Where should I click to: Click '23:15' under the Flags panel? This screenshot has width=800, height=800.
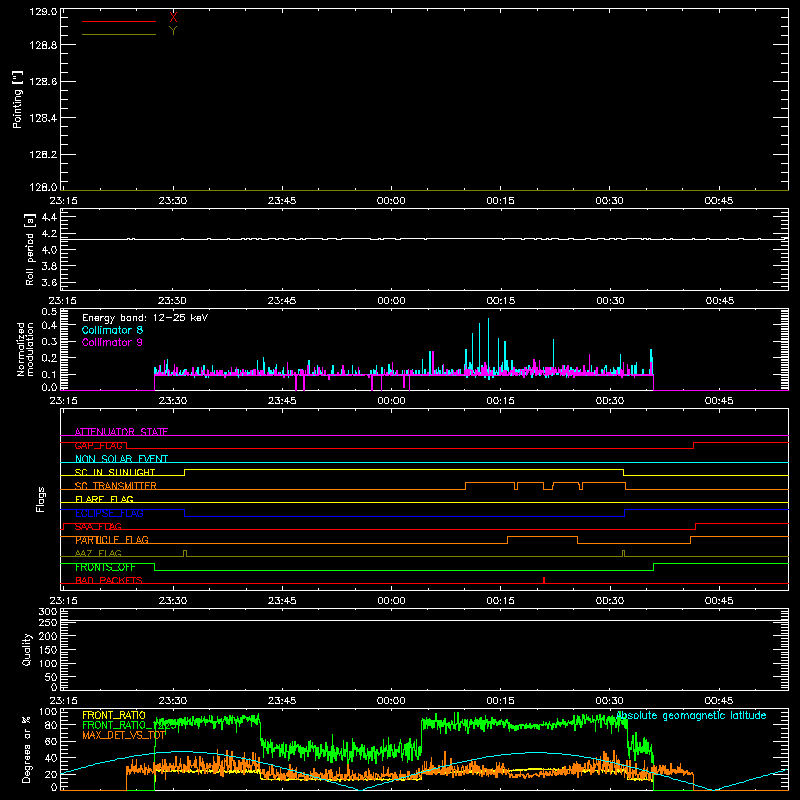[63, 601]
